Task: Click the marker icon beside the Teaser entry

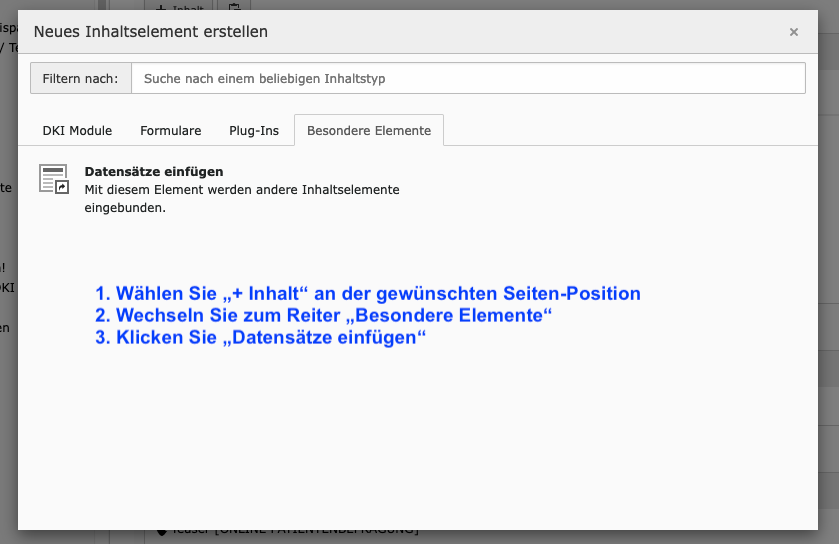Action: click(x=161, y=535)
